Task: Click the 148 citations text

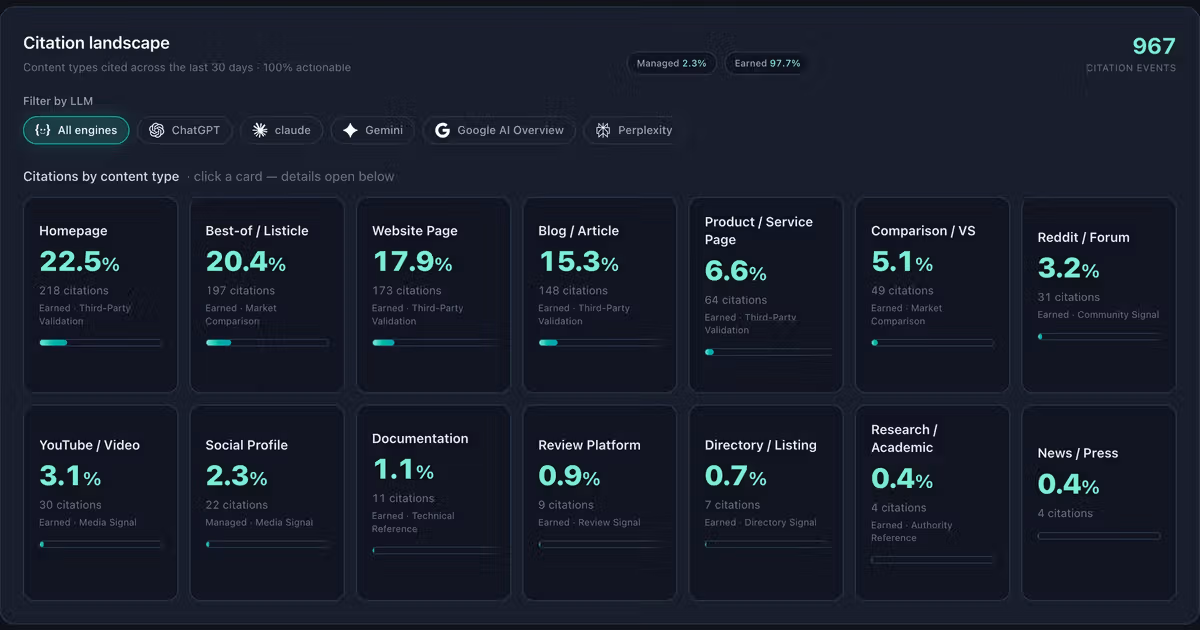Action: tap(573, 290)
